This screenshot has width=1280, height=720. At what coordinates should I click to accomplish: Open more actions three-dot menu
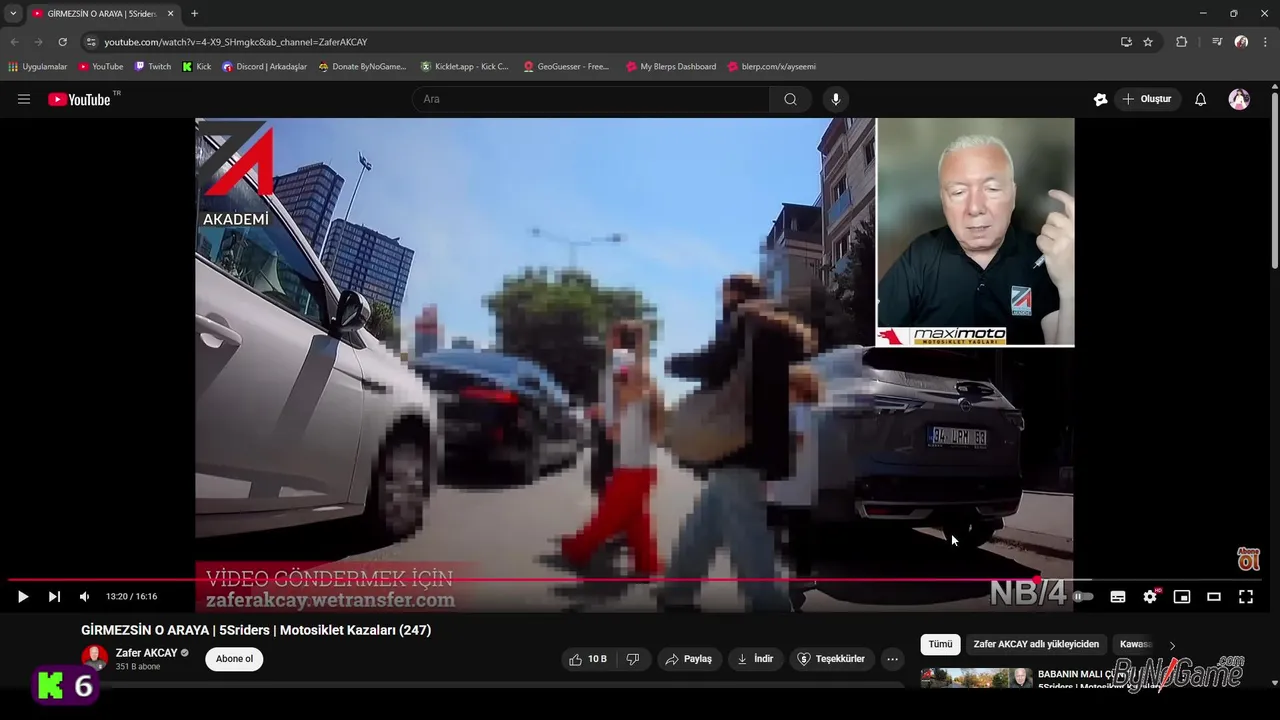[892, 659]
